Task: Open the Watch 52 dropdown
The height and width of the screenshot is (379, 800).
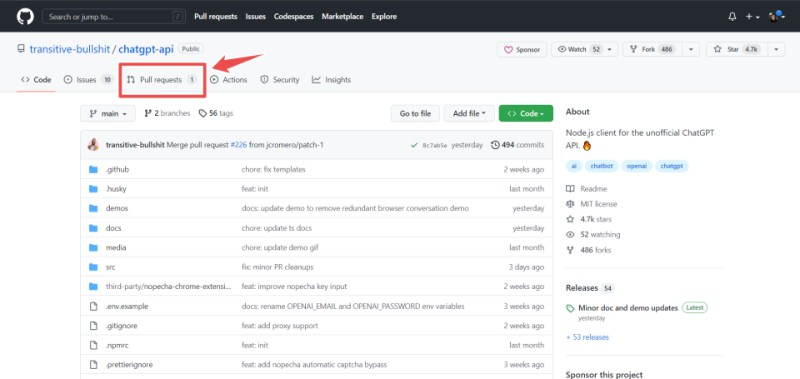Action: point(585,49)
